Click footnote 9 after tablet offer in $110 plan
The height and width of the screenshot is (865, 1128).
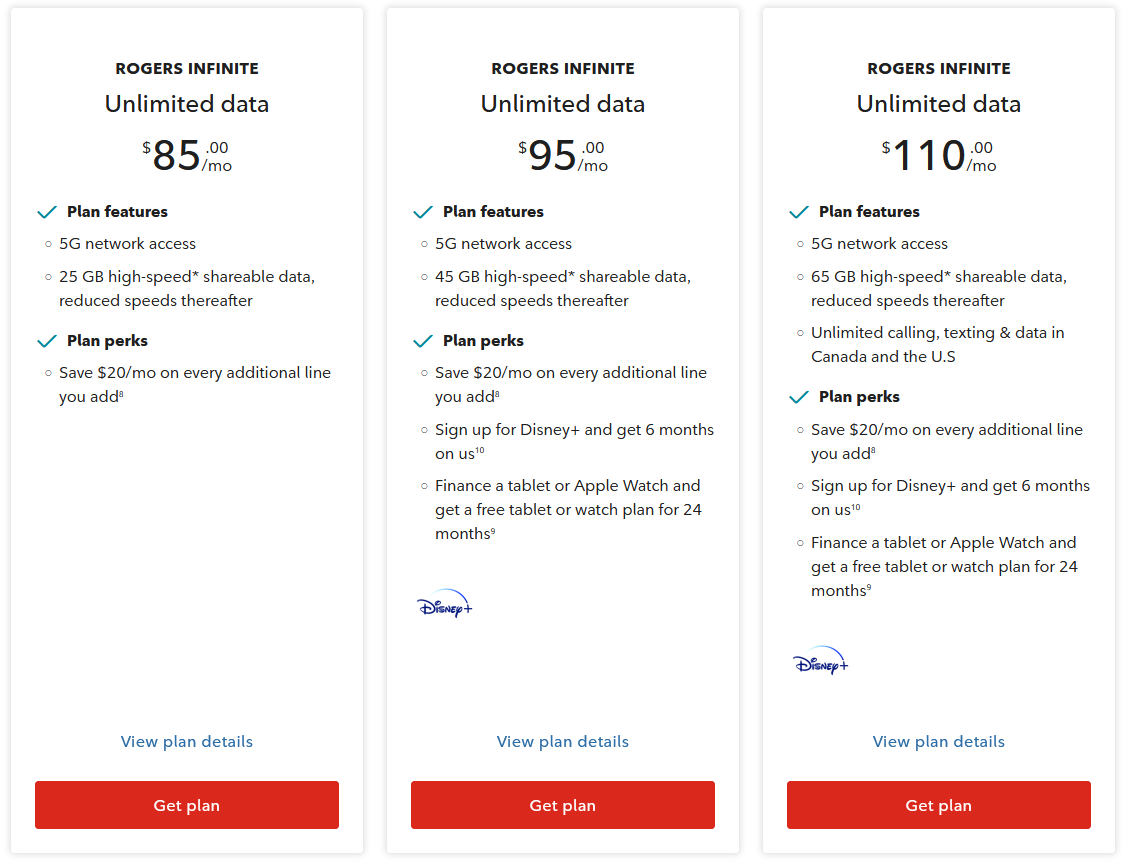coord(869,588)
